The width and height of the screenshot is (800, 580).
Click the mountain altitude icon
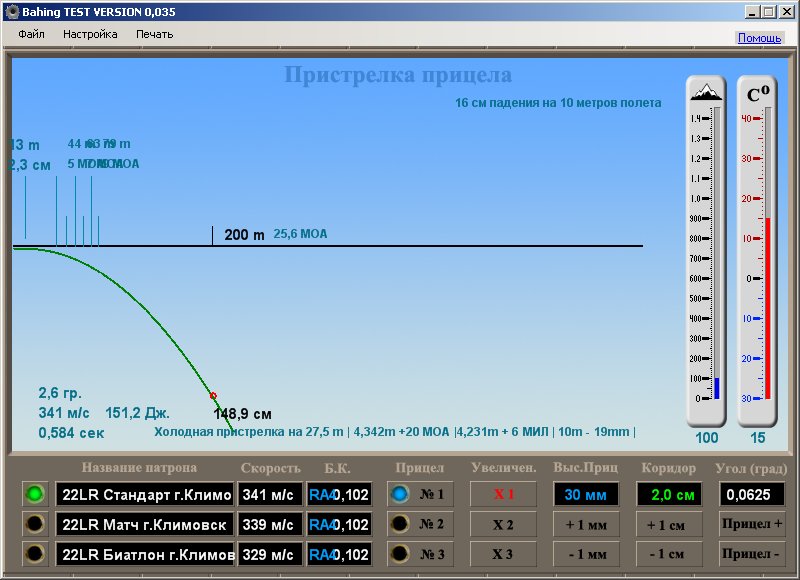706,93
